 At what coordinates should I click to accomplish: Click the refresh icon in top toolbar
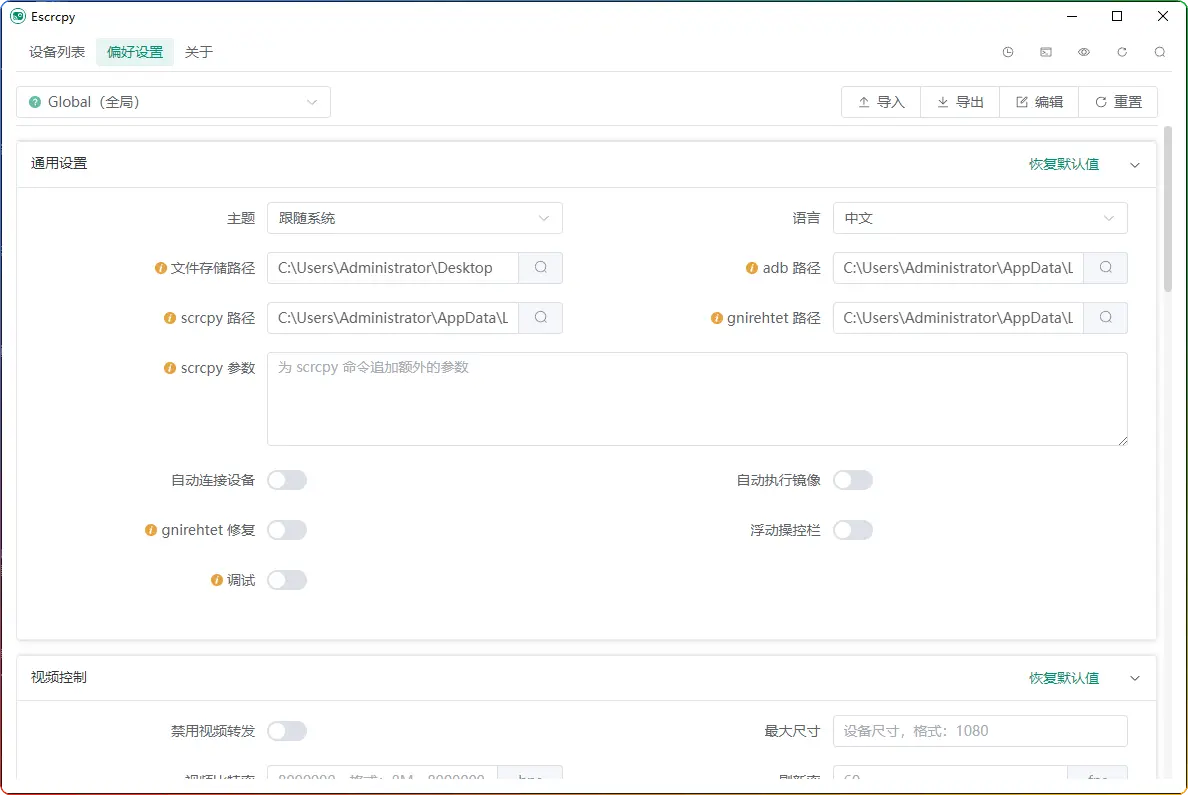click(1122, 52)
